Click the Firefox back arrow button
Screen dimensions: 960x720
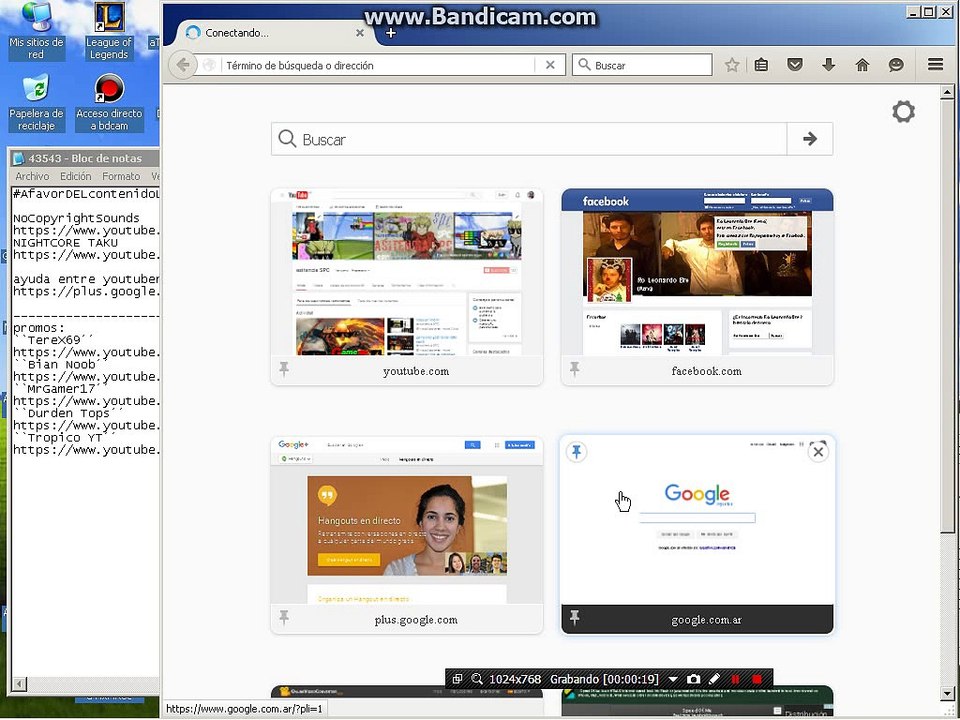(182, 65)
